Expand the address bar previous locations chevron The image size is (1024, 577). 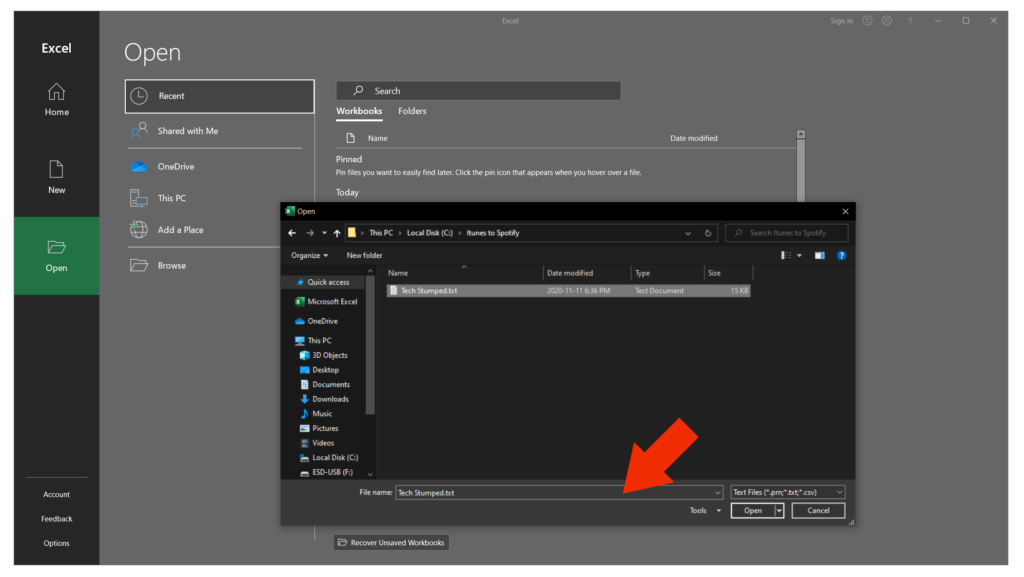click(x=688, y=233)
